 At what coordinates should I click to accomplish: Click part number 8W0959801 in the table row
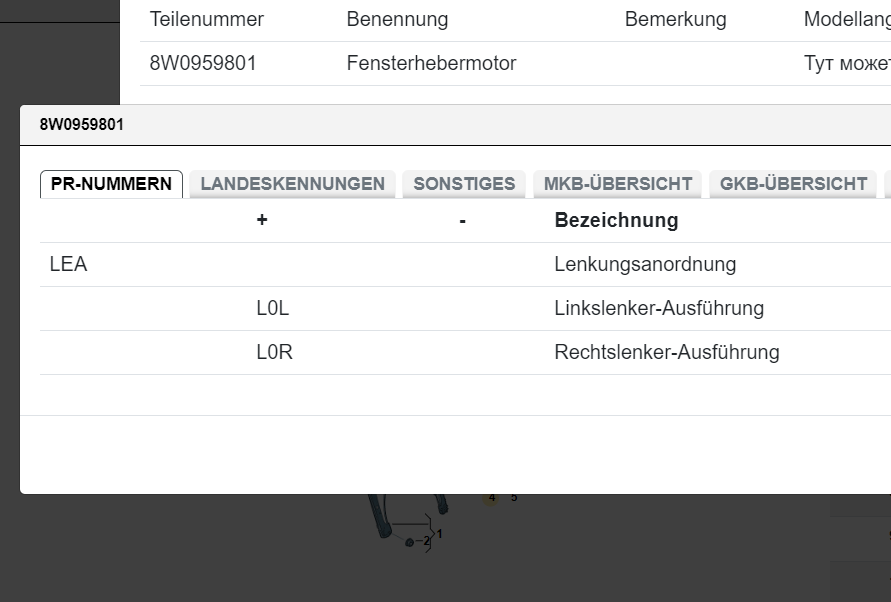(203, 63)
